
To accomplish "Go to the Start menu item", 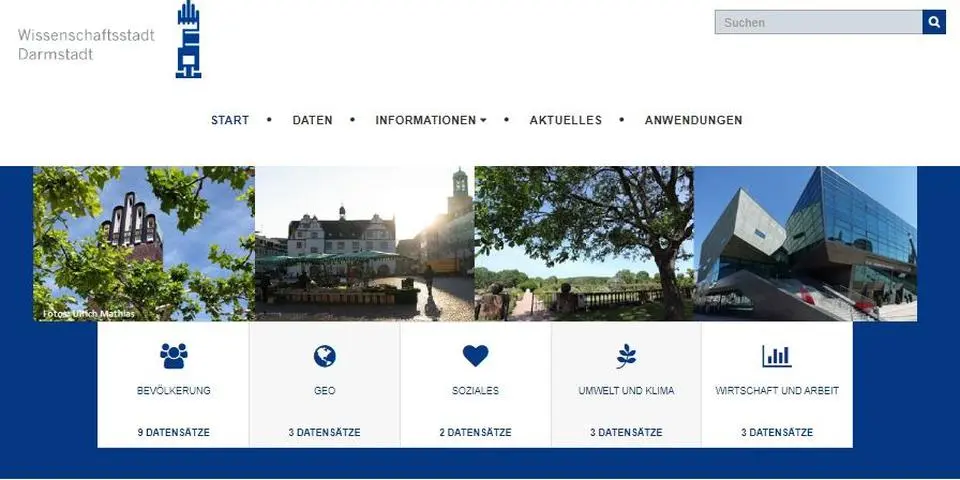I will (230, 120).
